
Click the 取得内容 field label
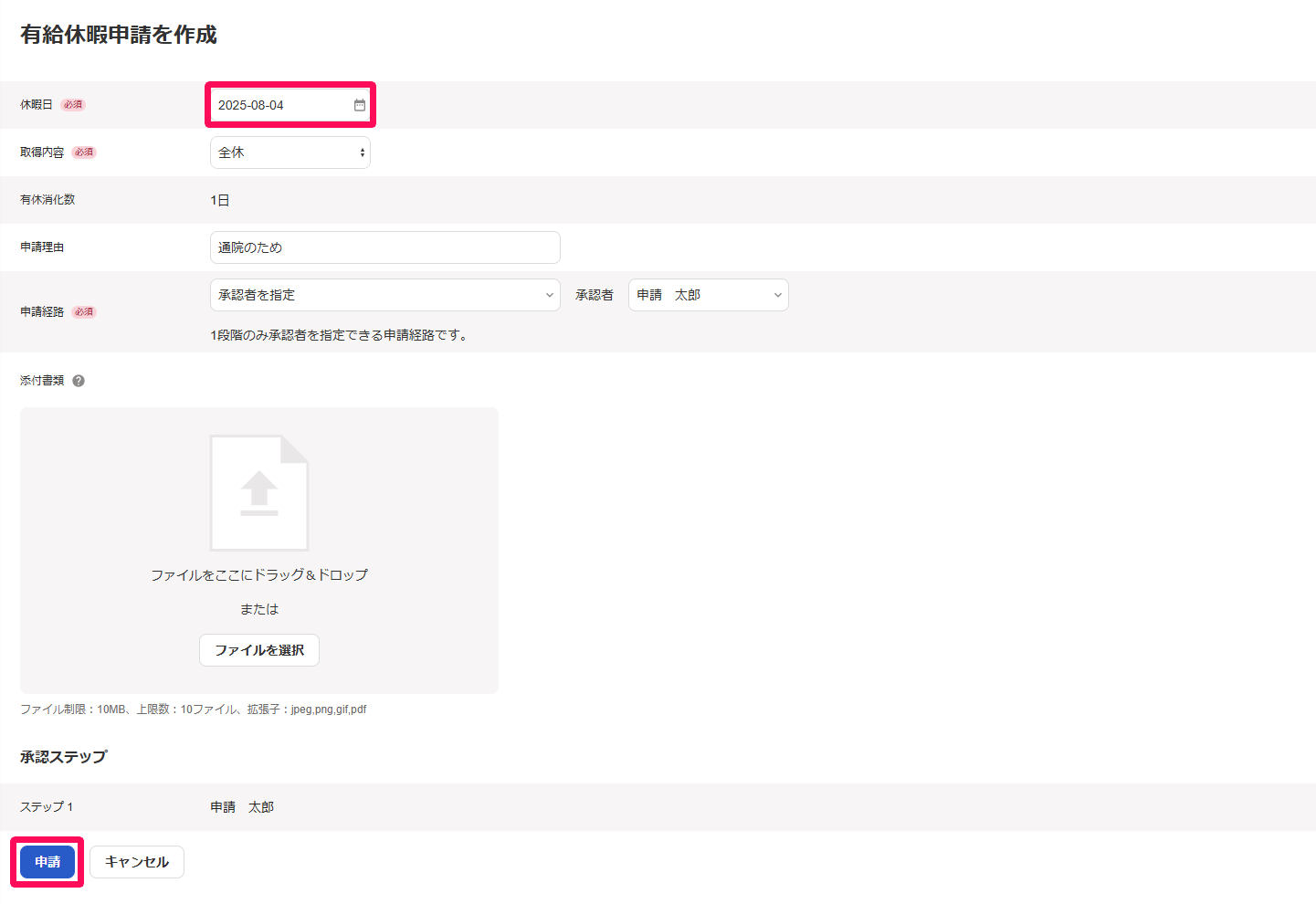tap(42, 152)
